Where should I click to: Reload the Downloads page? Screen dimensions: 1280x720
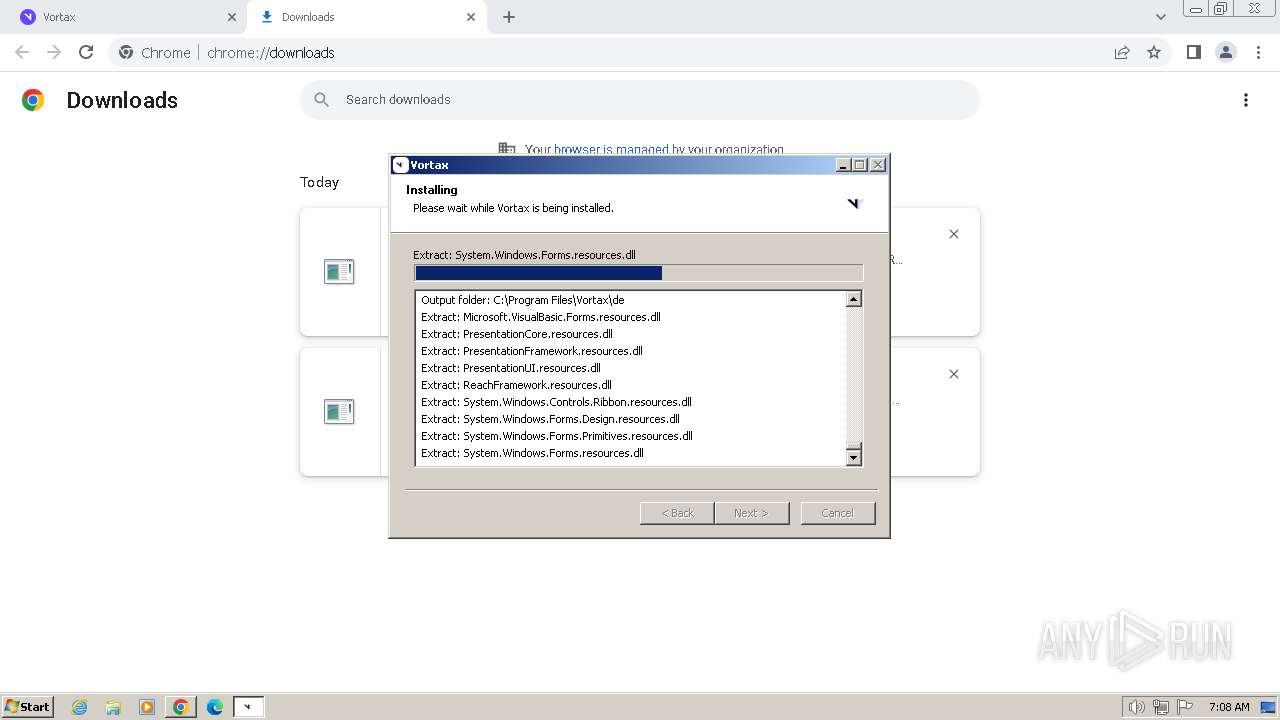[86, 52]
